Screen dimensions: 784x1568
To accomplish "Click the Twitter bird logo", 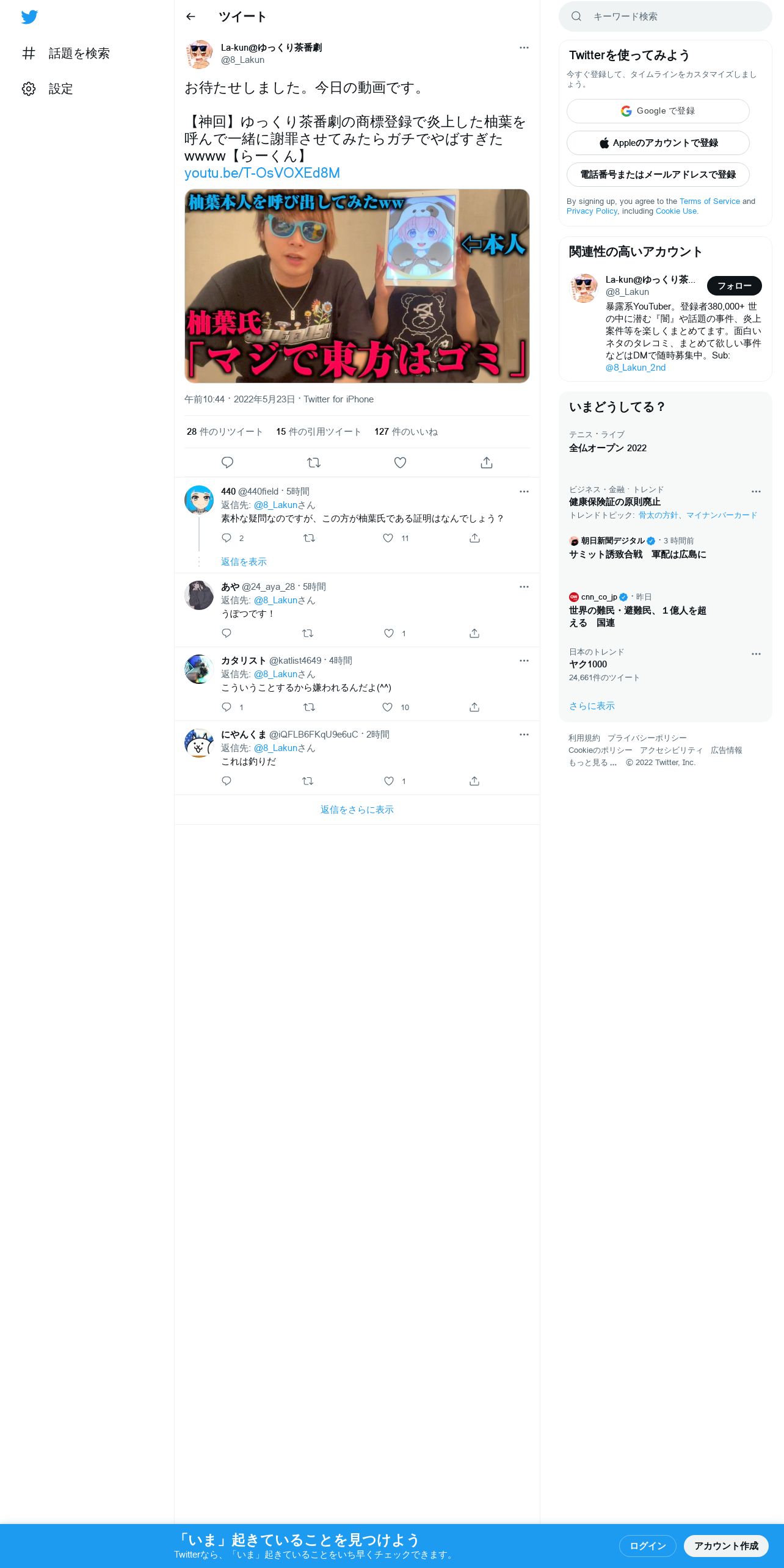I will point(29,17).
